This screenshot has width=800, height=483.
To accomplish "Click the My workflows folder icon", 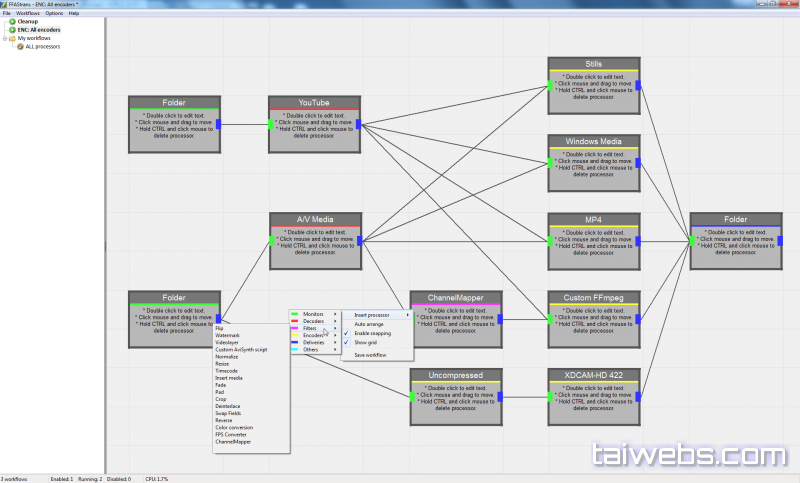I will [x=13, y=38].
